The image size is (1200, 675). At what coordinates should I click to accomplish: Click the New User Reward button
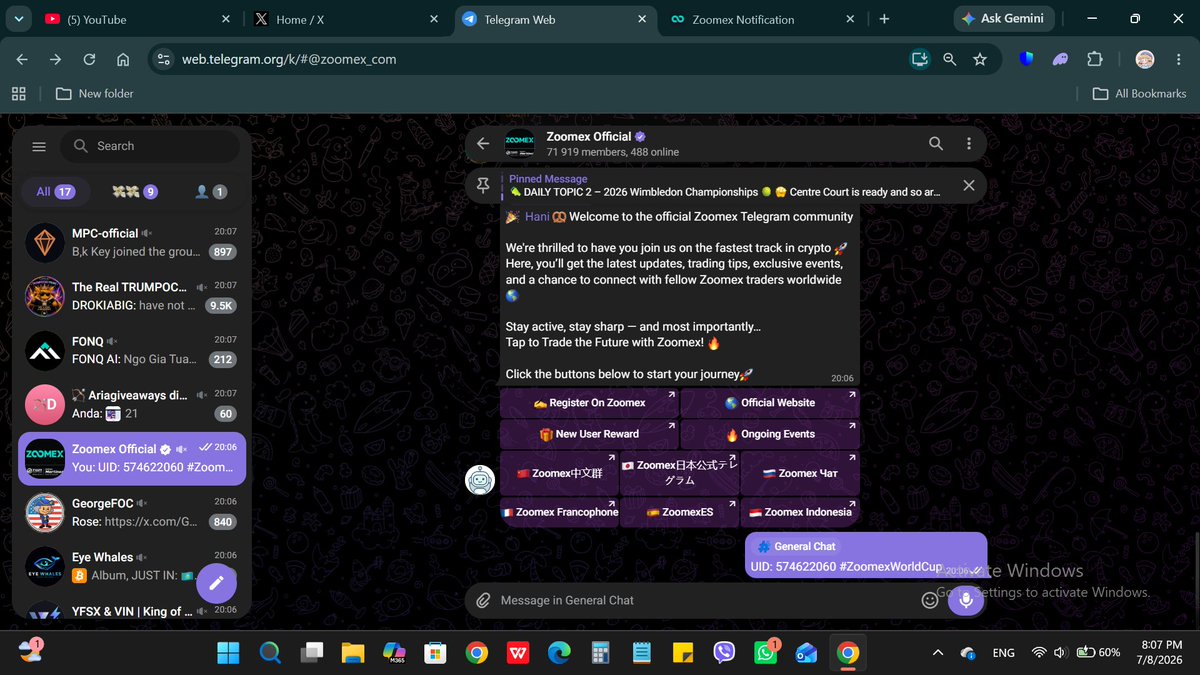(589, 434)
